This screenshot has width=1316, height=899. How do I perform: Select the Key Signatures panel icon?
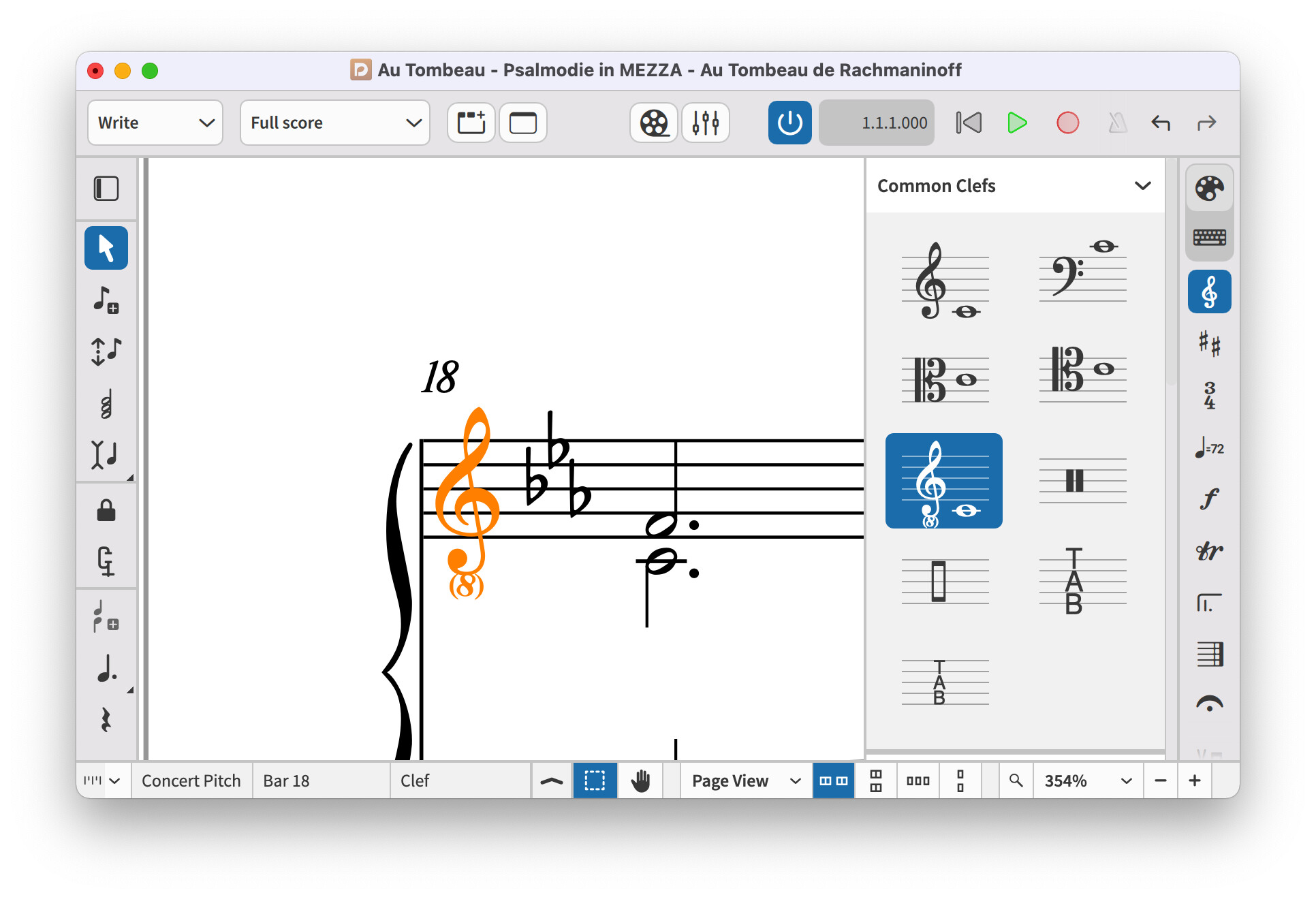pyautogui.click(x=1209, y=343)
